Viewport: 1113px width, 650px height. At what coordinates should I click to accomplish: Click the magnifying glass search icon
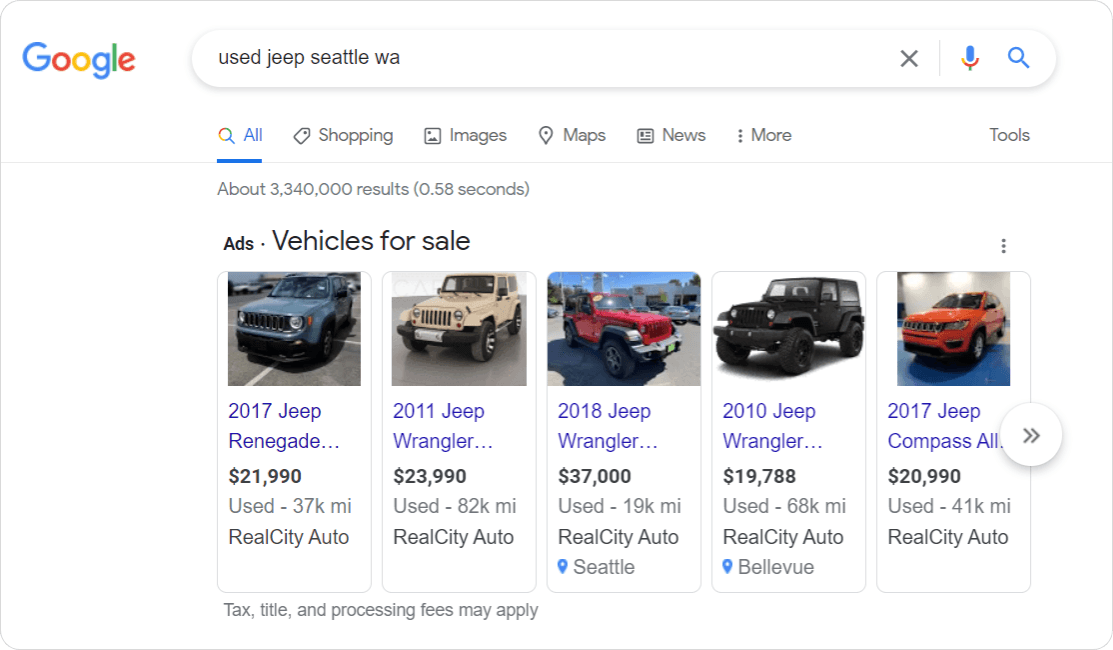[1018, 58]
